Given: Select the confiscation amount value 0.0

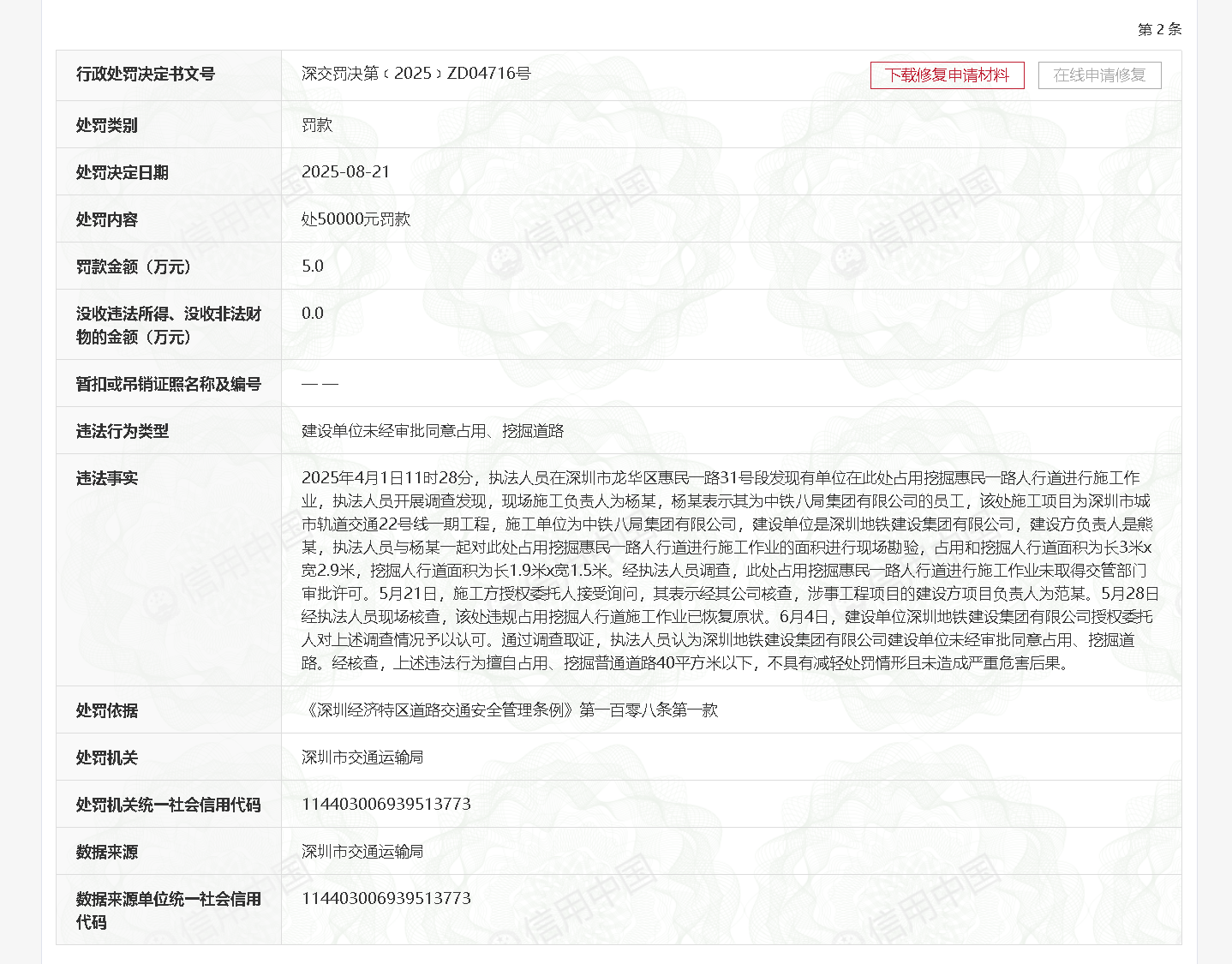Looking at the screenshot, I should (313, 314).
